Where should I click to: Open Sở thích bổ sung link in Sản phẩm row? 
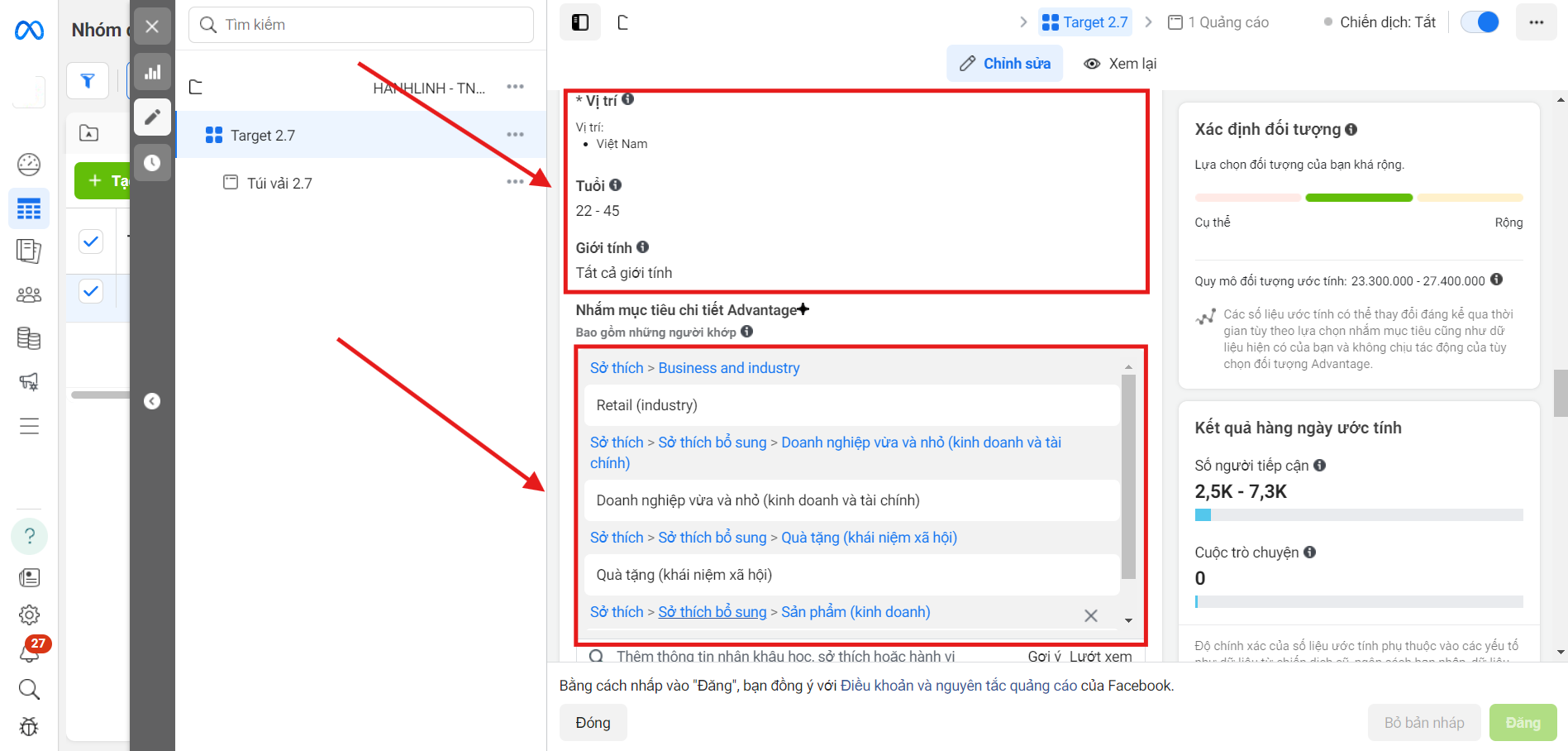(x=713, y=612)
